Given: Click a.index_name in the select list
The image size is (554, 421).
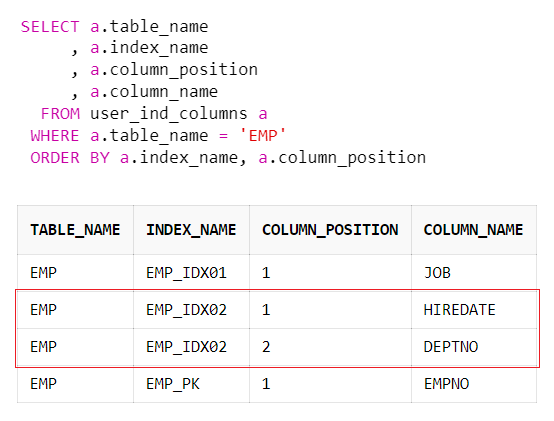Looking at the screenshot, I should click(x=149, y=48).
